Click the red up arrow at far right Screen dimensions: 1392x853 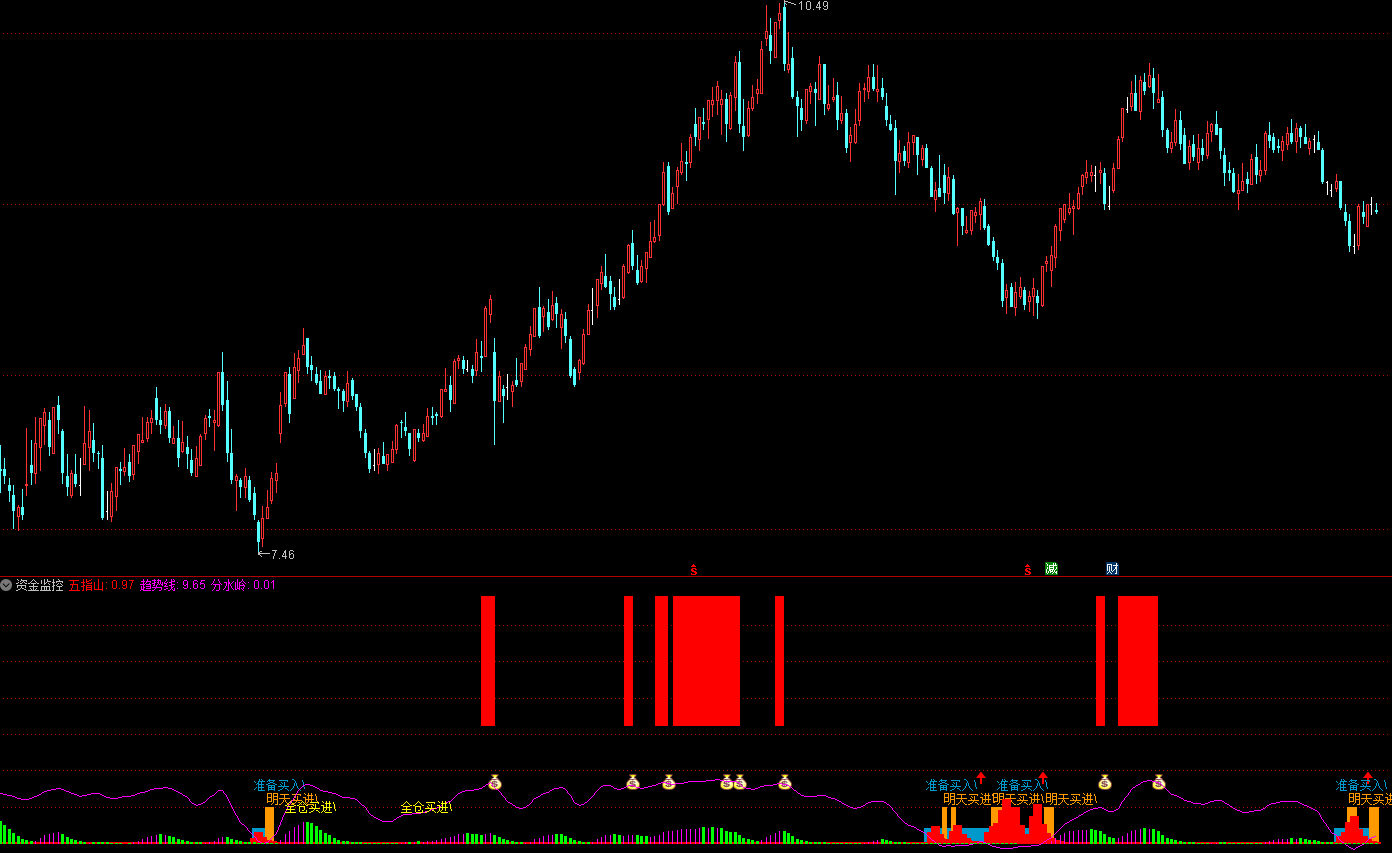1368,776
